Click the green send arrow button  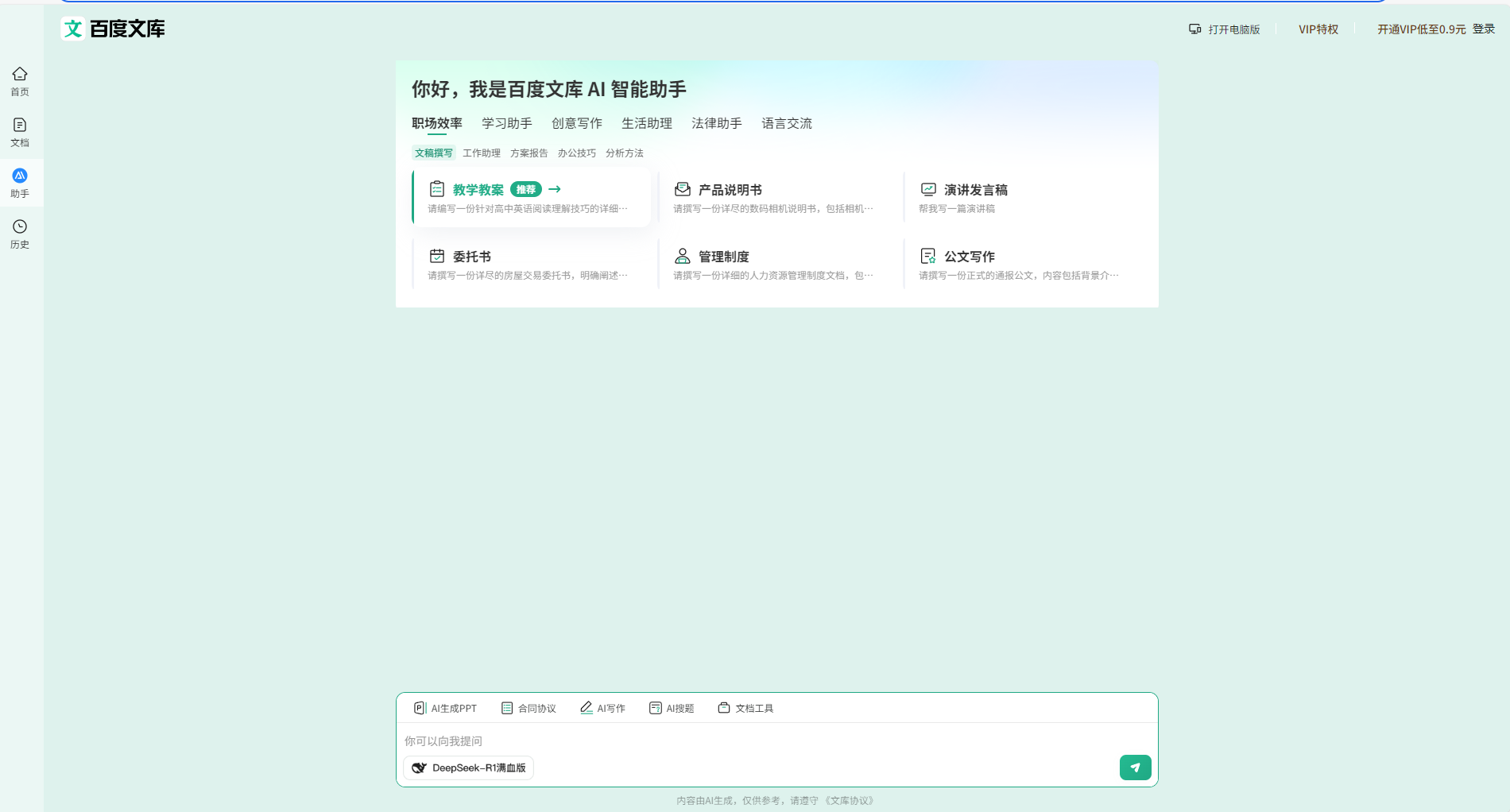(1135, 768)
